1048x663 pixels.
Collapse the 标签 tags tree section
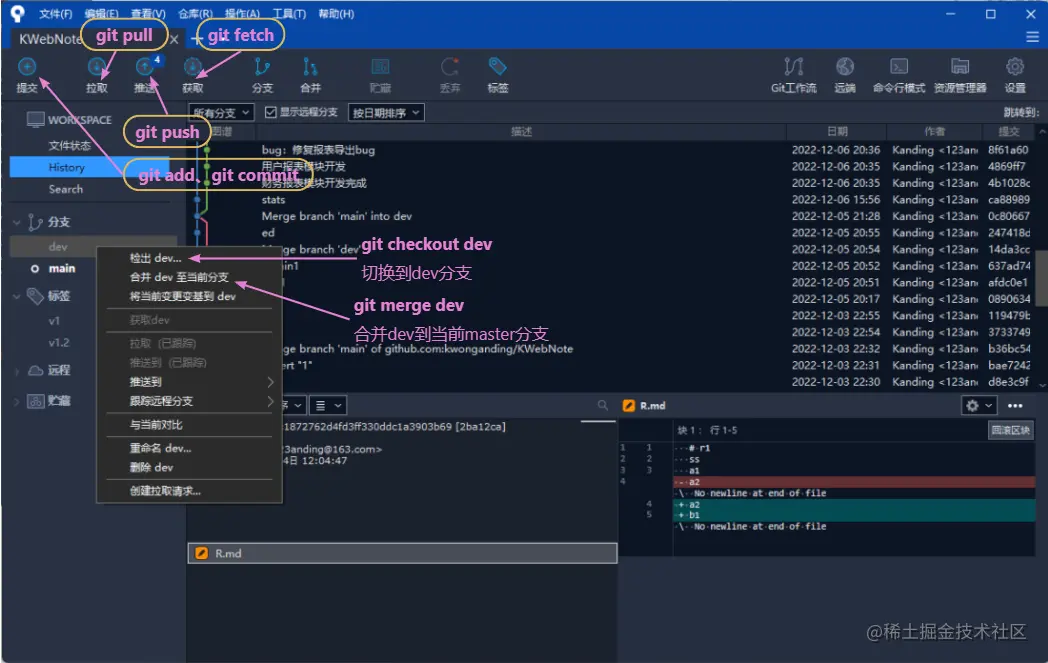click(x=17, y=295)
